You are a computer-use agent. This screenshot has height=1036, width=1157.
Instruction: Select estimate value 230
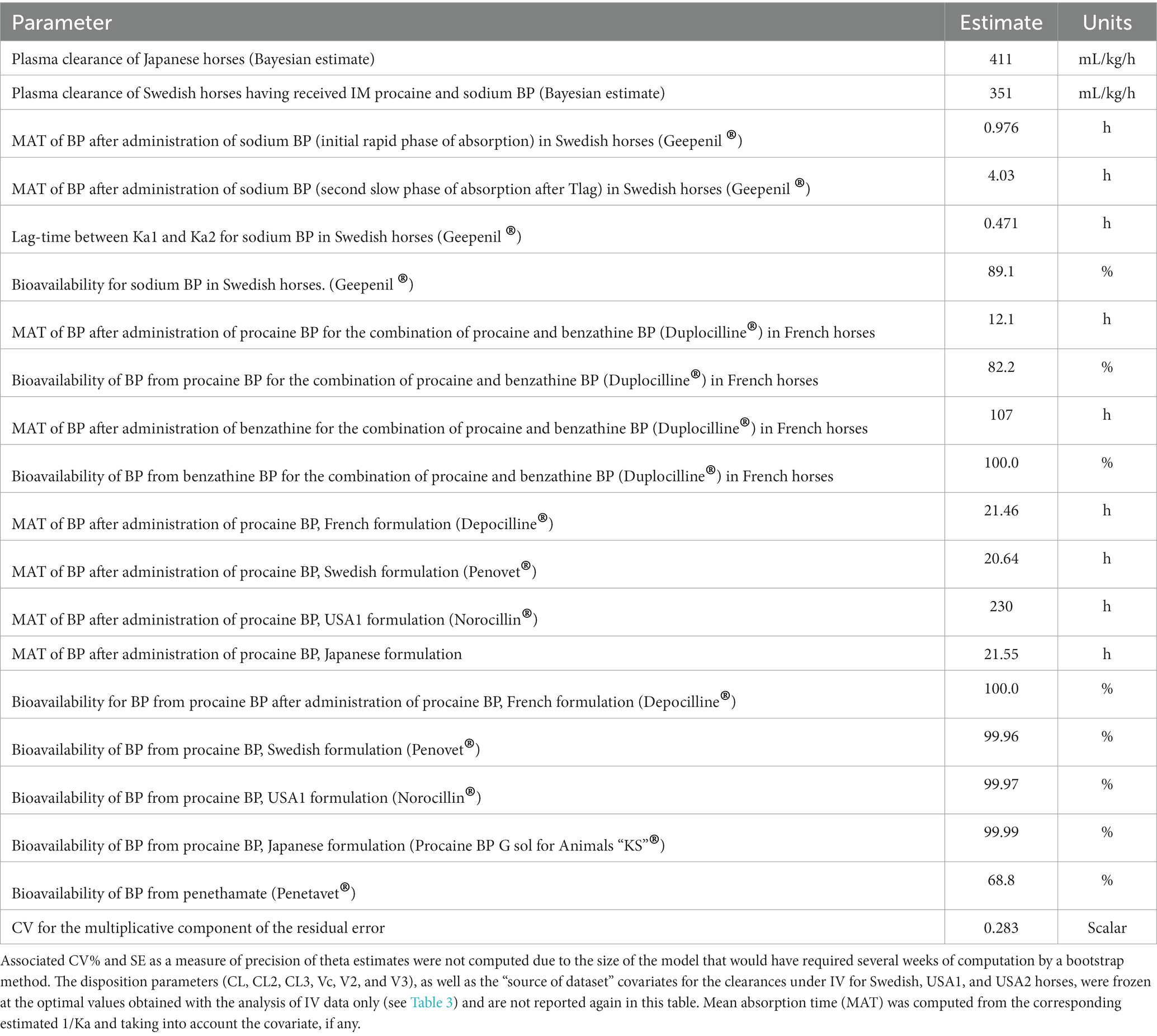pos(1001,605)
